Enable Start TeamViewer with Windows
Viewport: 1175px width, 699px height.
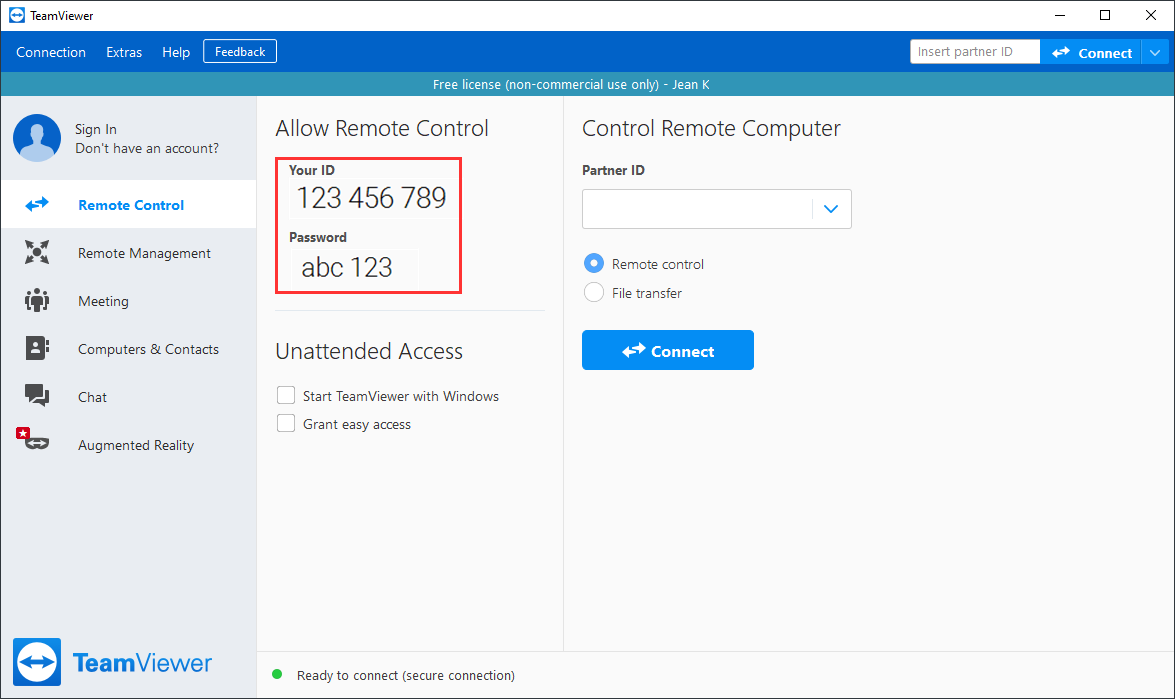tap(286, 395)
